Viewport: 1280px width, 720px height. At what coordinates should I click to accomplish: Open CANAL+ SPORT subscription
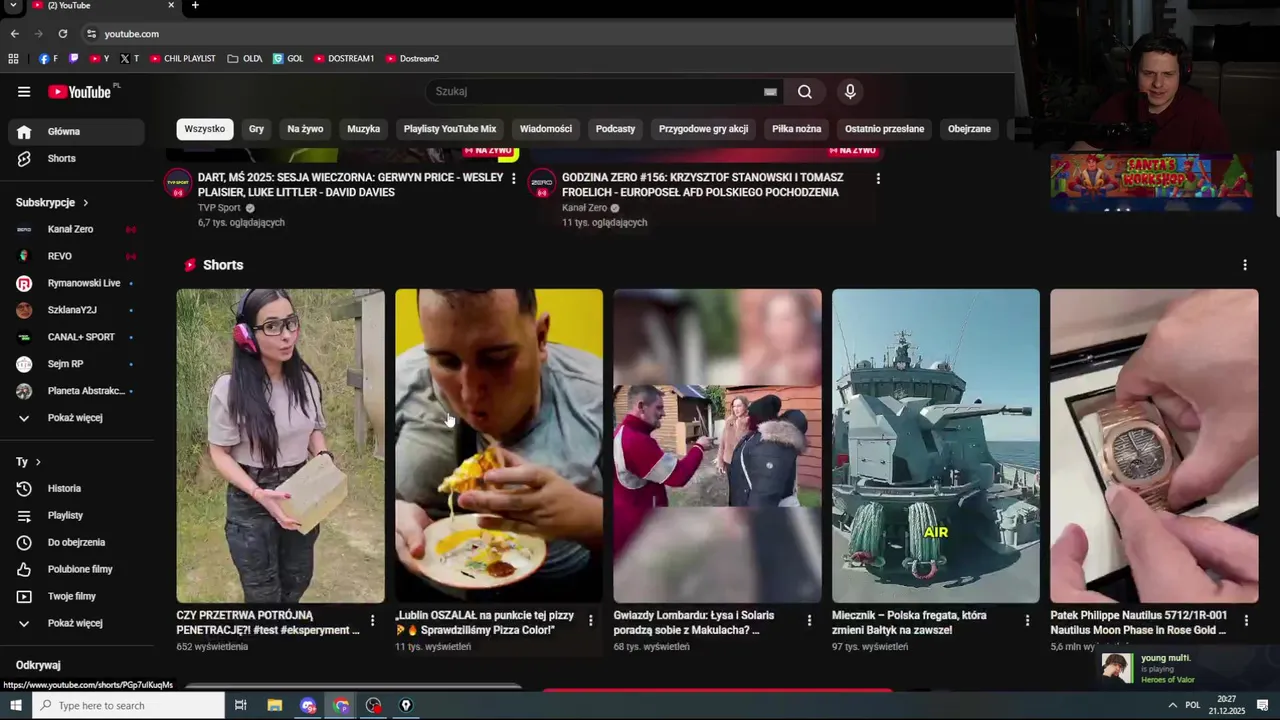pyautogui.click(x=76, y=338)
